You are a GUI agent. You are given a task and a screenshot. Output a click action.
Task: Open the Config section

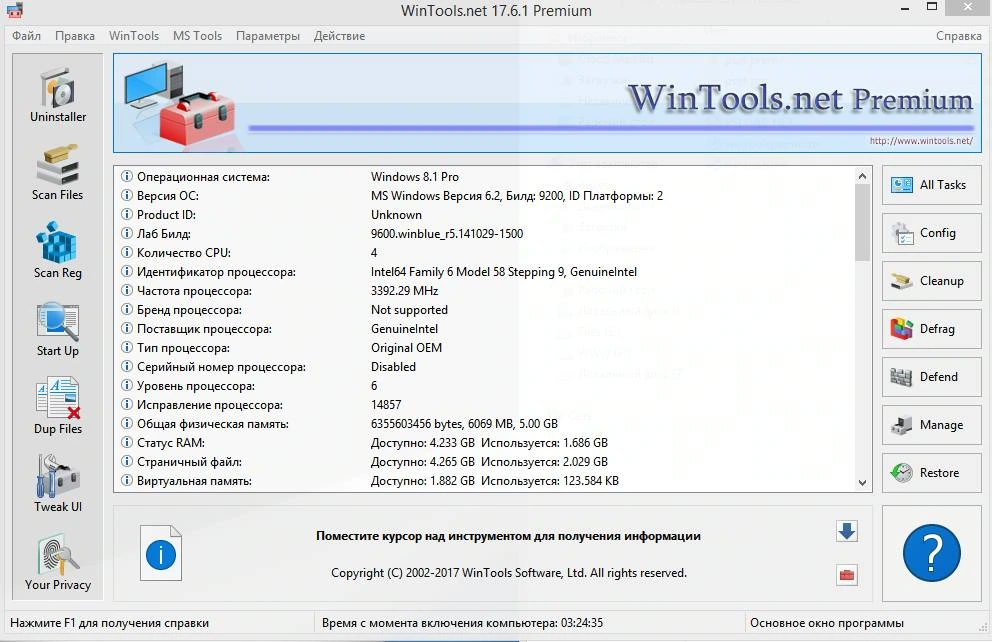tap(931, 233)
